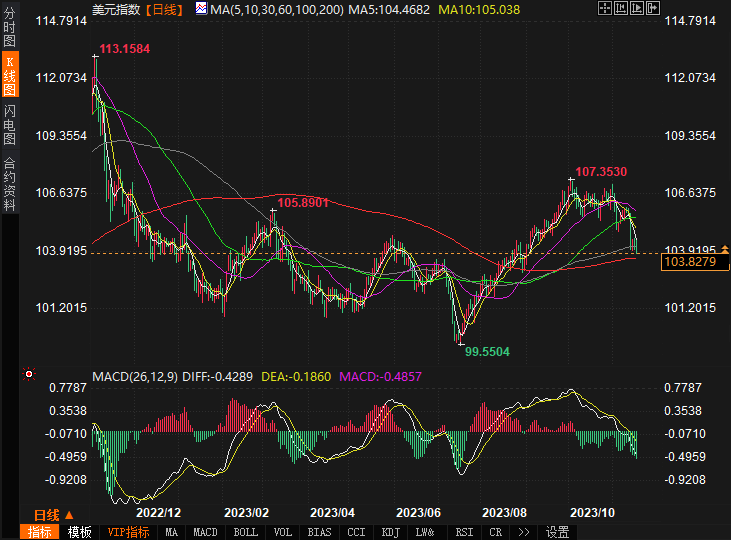Enable the BOLL indicator
Viewport: 731px width, 540px height.
click(x=245, y=532)
